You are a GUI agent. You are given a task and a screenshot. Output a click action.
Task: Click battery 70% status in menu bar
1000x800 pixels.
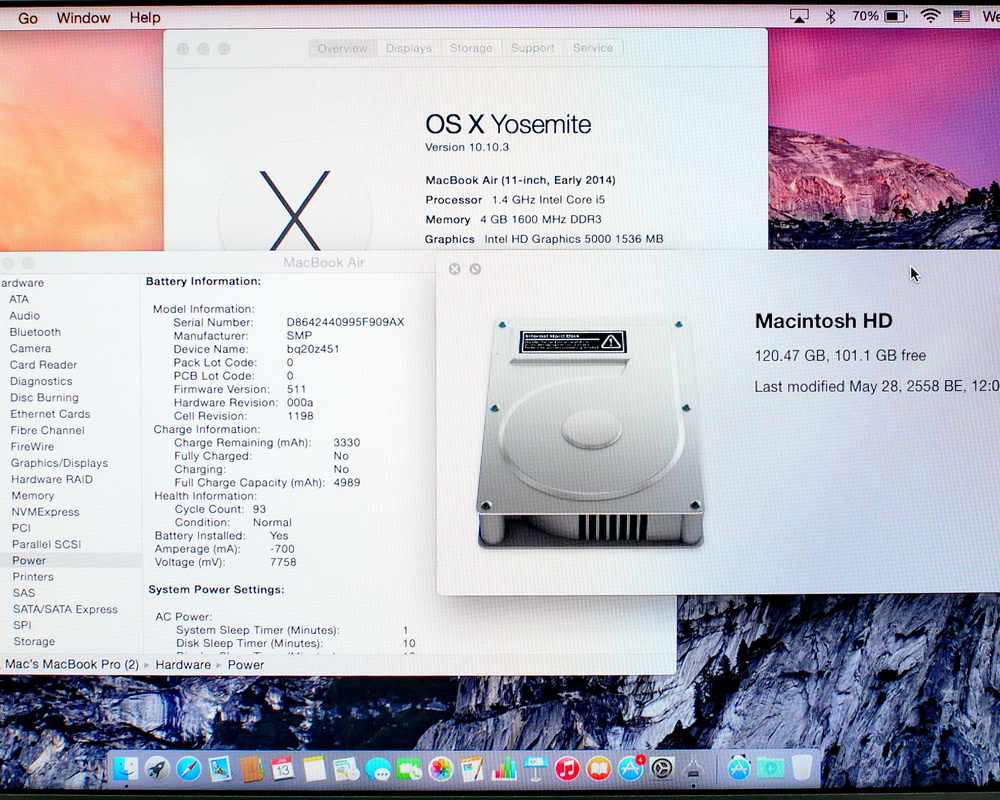[x=879, y=16]
